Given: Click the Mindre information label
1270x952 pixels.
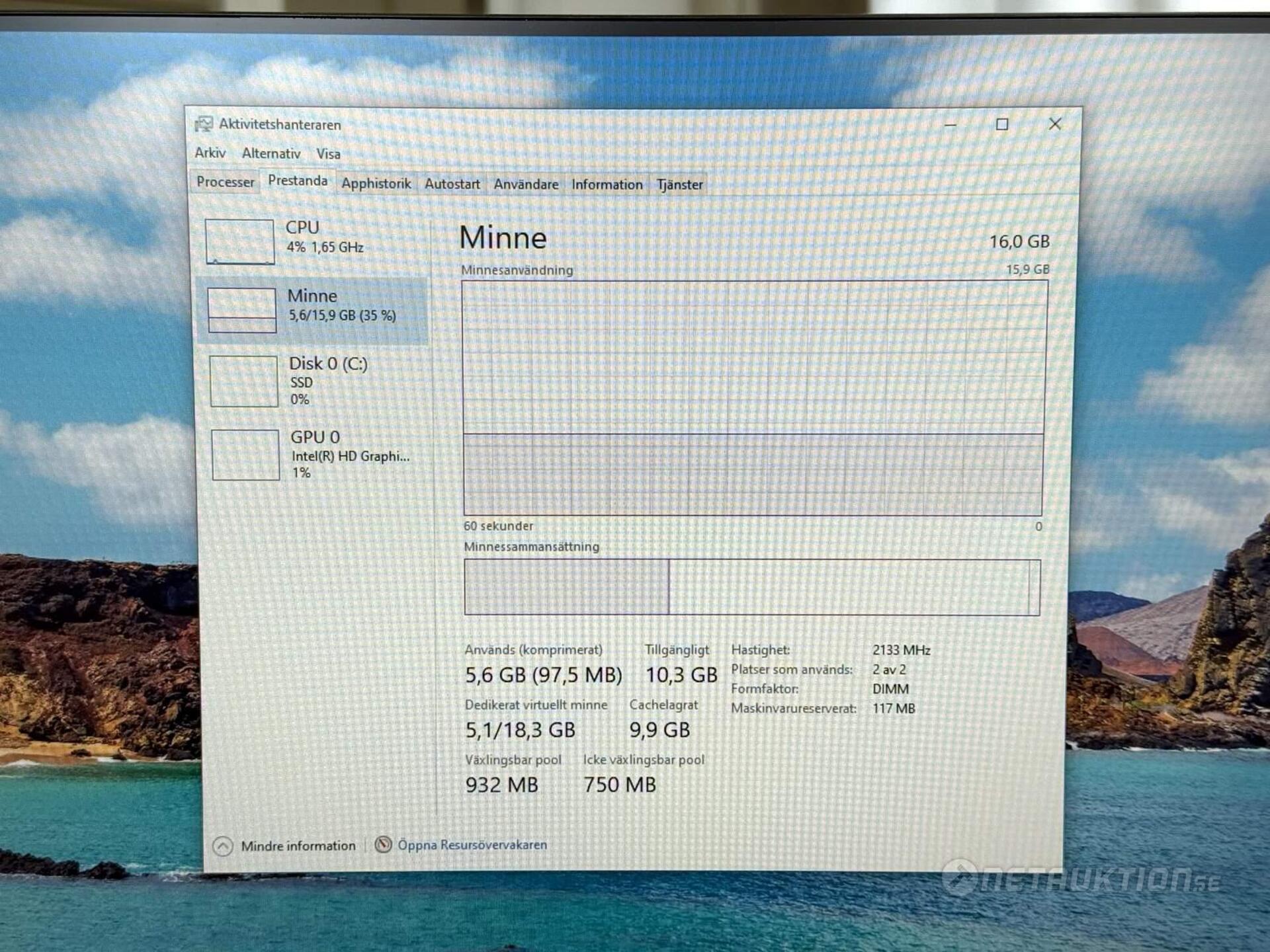Looking at the screenshot, I should (298, 846).
